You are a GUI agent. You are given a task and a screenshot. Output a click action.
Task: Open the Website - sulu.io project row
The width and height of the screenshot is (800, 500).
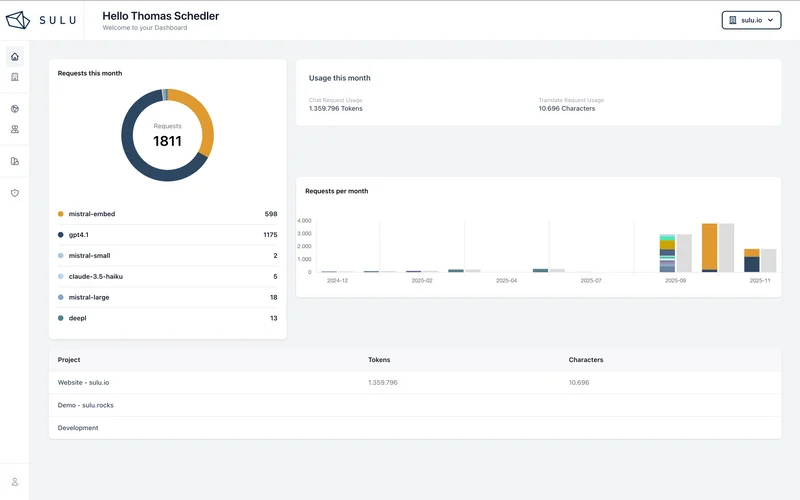tap(415, 383)
